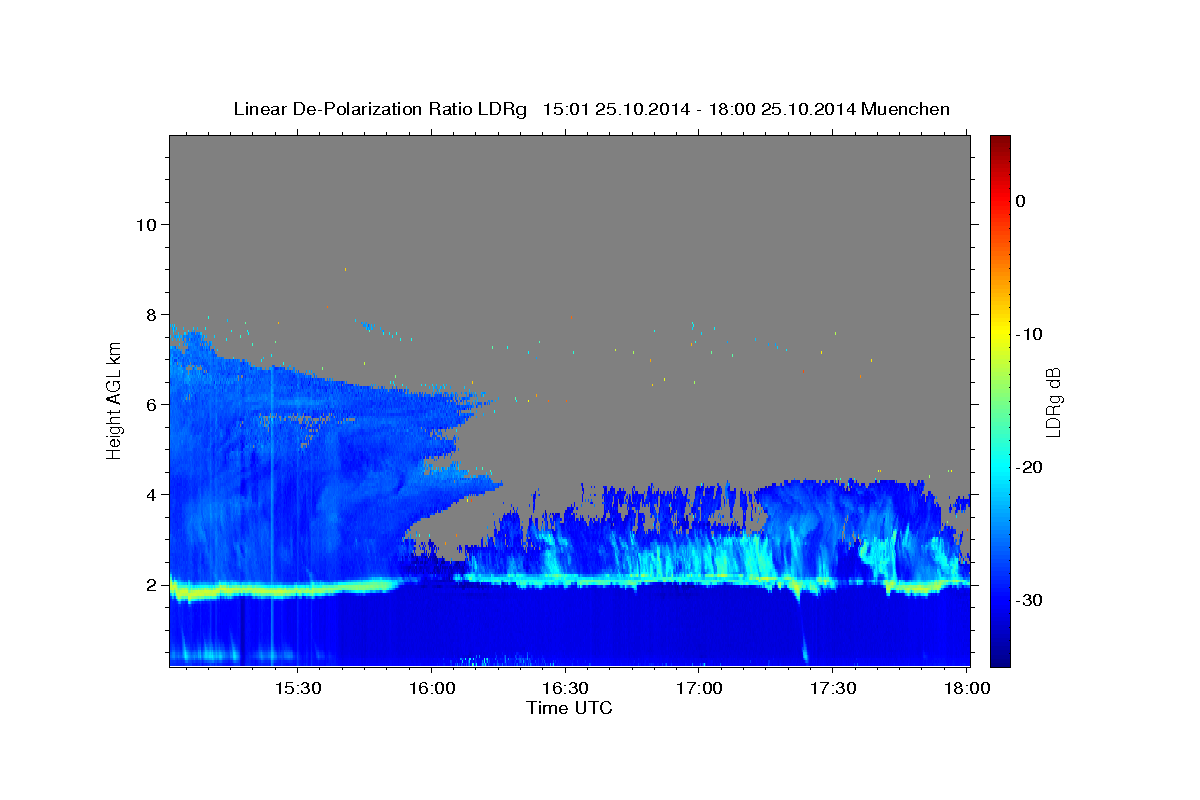Click the date range '15:01 25.10.2014' in the title
Screen dimensions: 1200x800
[615, 109]
